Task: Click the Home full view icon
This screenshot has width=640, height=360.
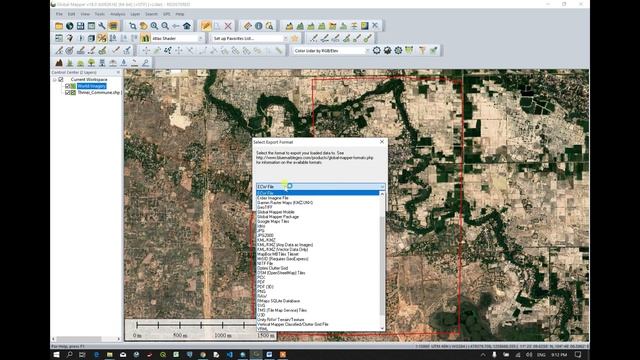Action: click(x=187, y=26)
